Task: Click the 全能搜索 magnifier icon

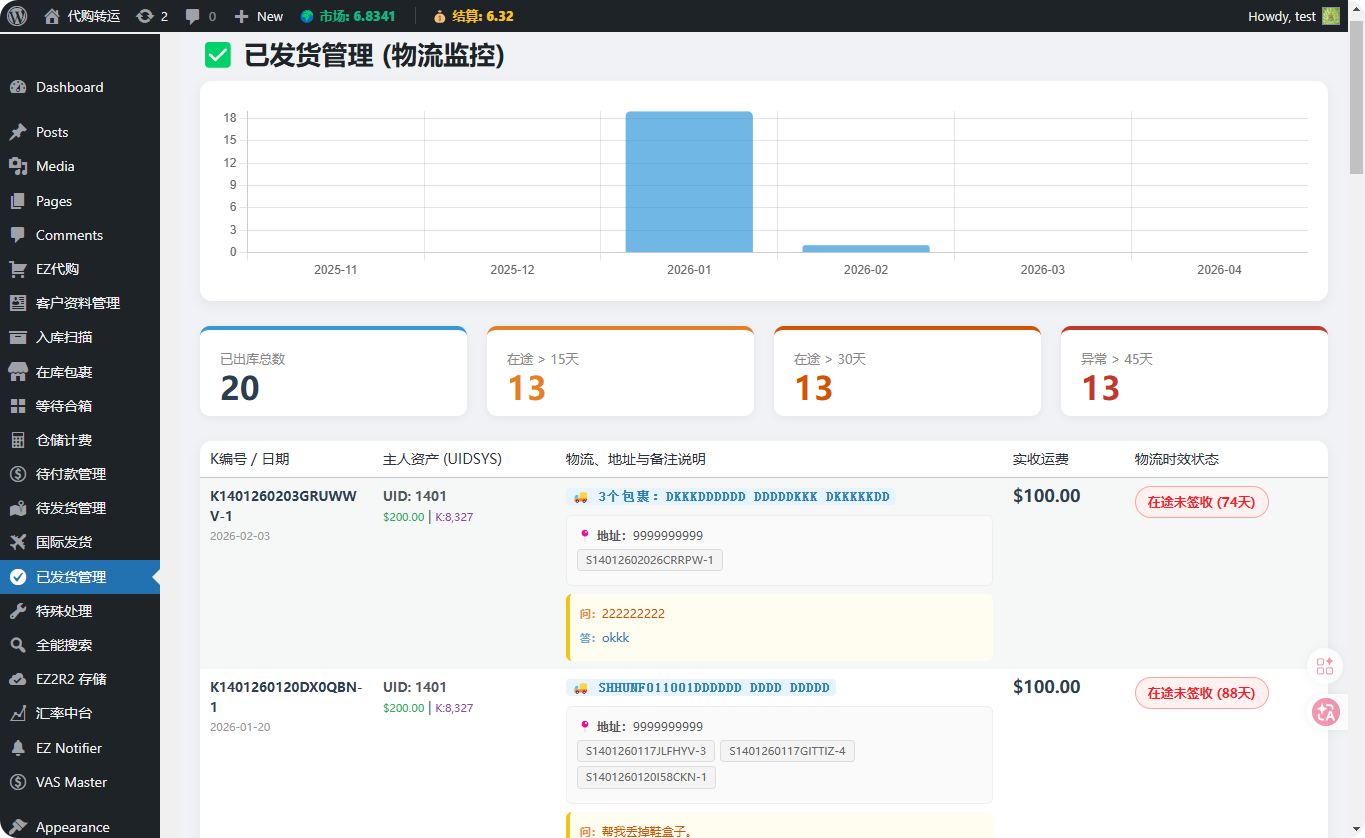Action: point(18,645)
